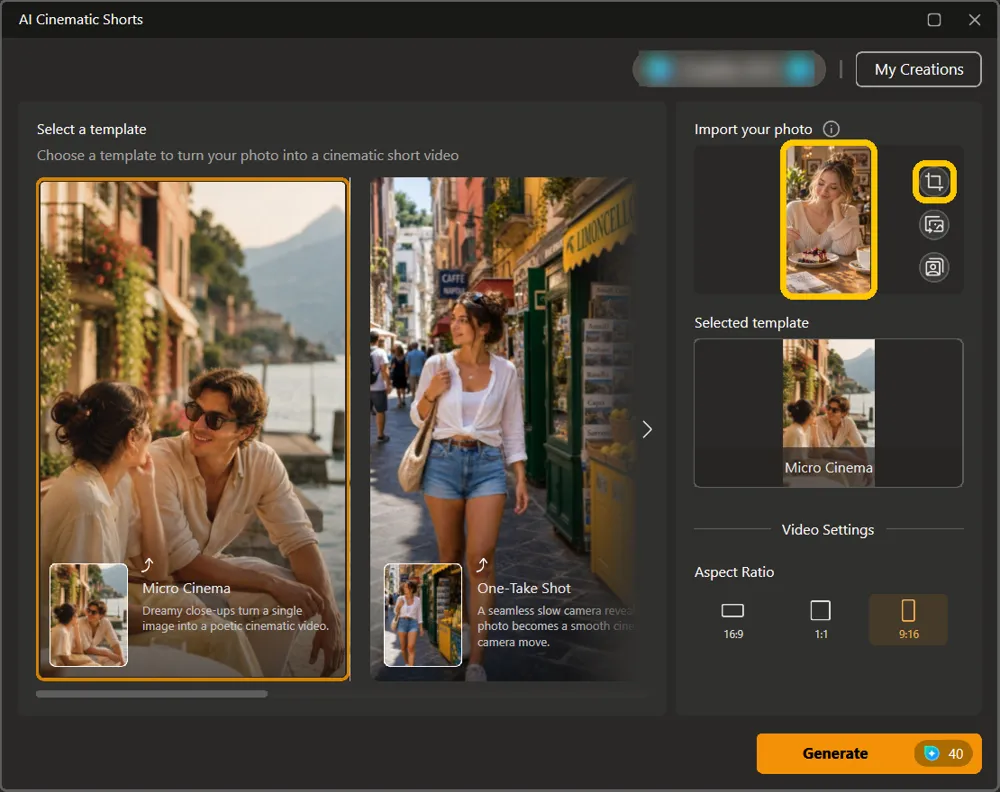
Task: Click the 'Micro Cinema' title on template card
Action: [186, 588]
